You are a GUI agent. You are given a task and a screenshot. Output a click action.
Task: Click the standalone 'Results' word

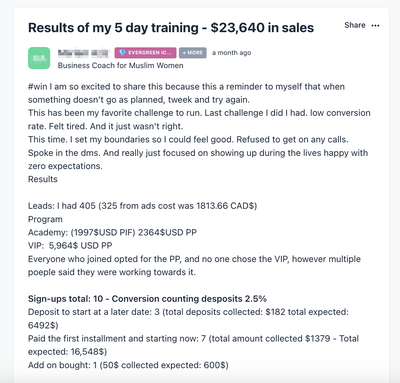(x=43, y=179)
